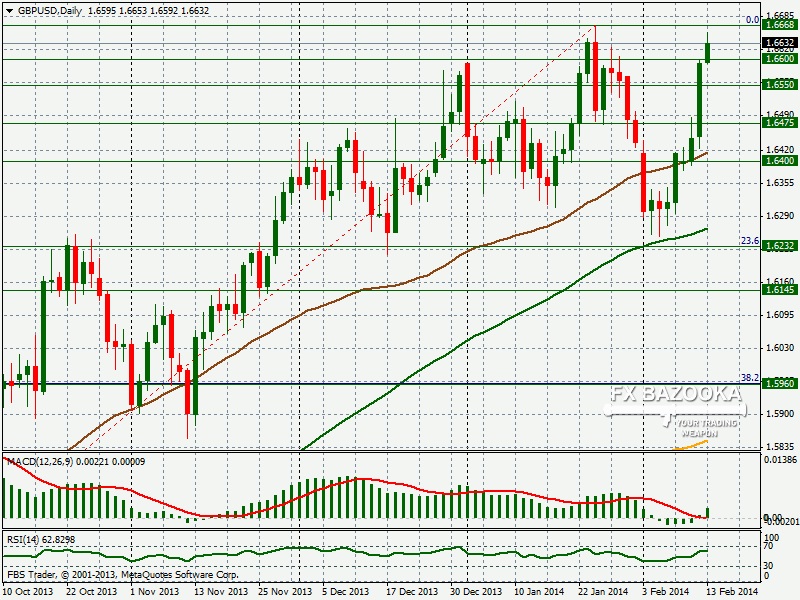Click the latest MACD histogram bar
The width and height of the screenshot is (800, 600).
tap(708, 512)
